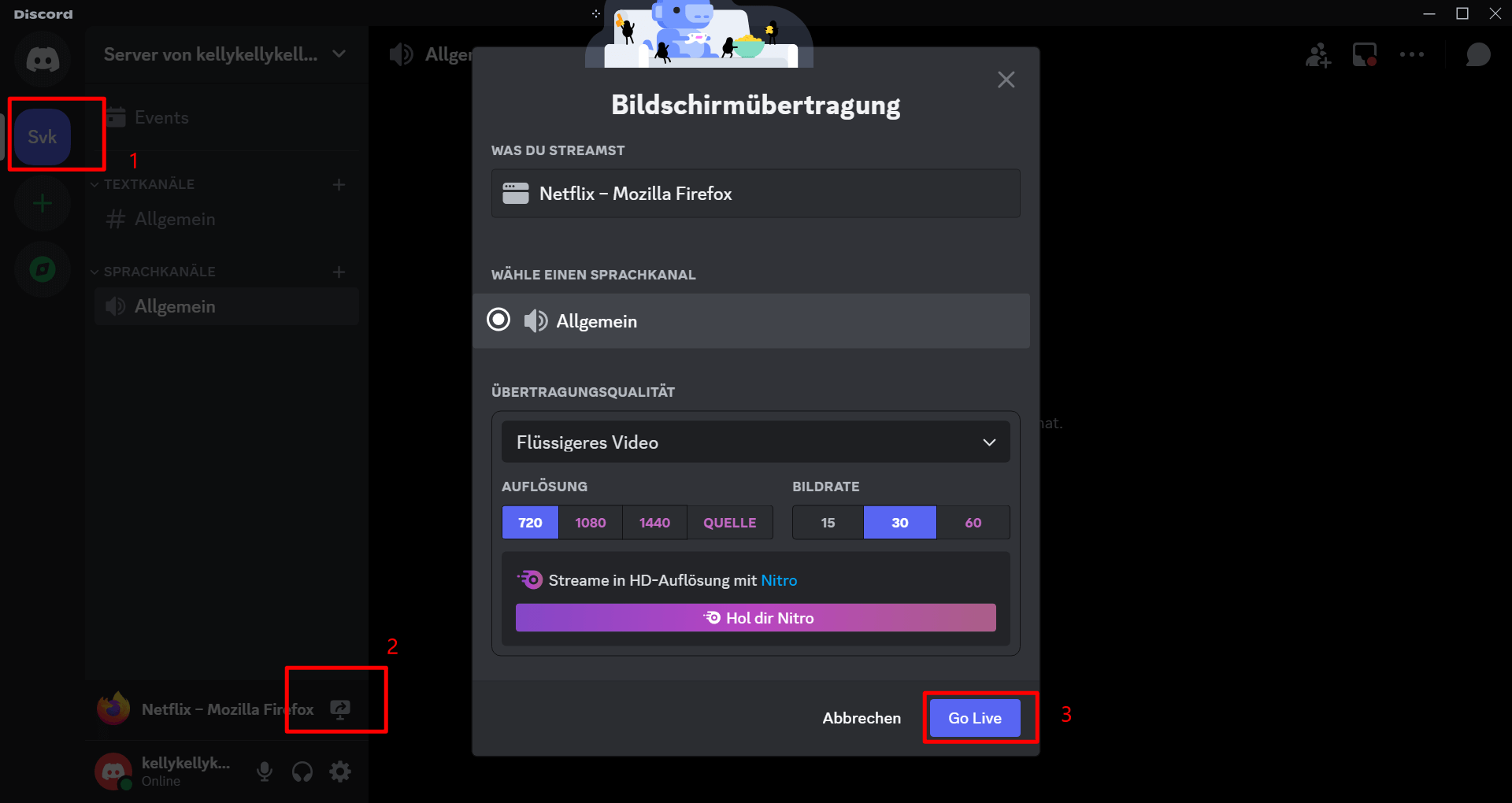This screenshot has width=1512, height=803.
Task: Open Explore Discoverable Servers compass icon
Action: (43, 270)
